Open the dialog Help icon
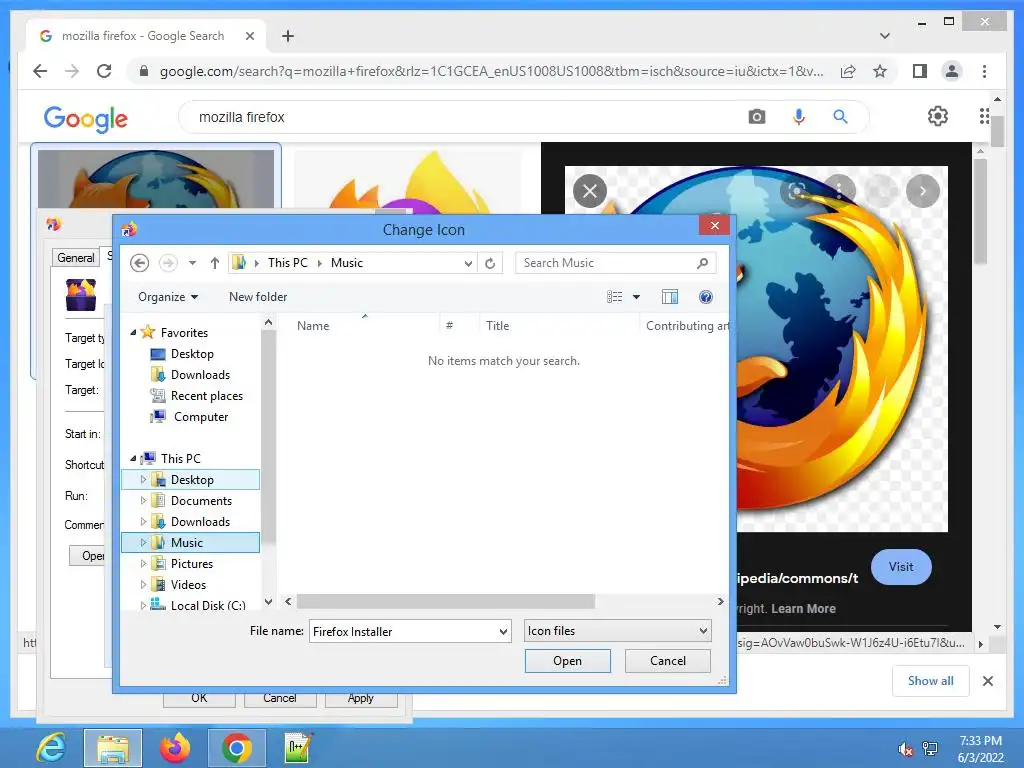Viewport: 1024px width, 768px height. pos(706,297)
